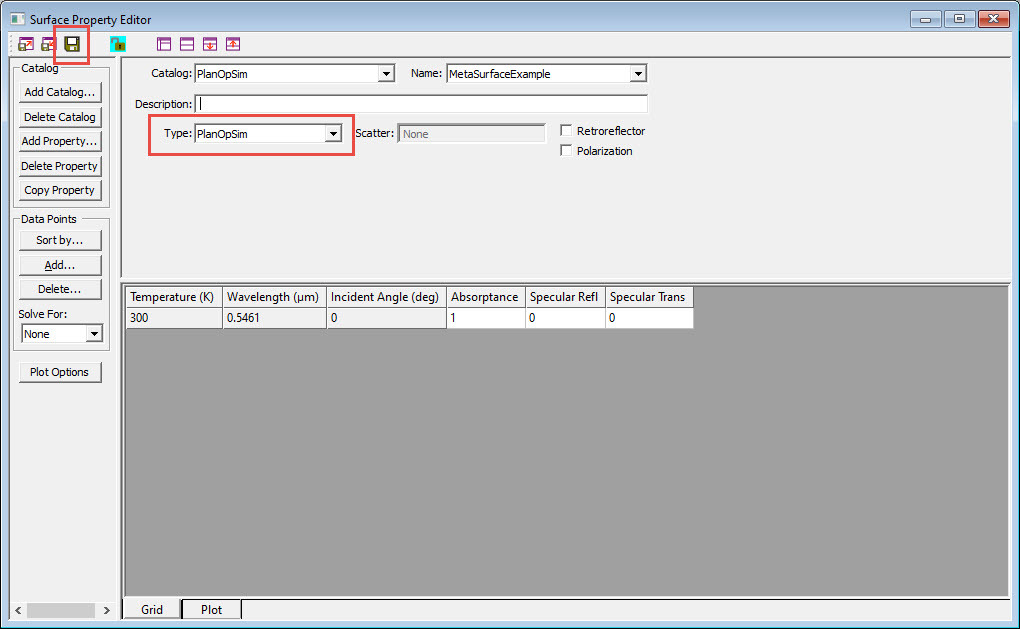The width and height of the screenshot is (1020, 629).
Task: Click the left panel horizontal scrollbar thumb
Action: click(60, 610)
